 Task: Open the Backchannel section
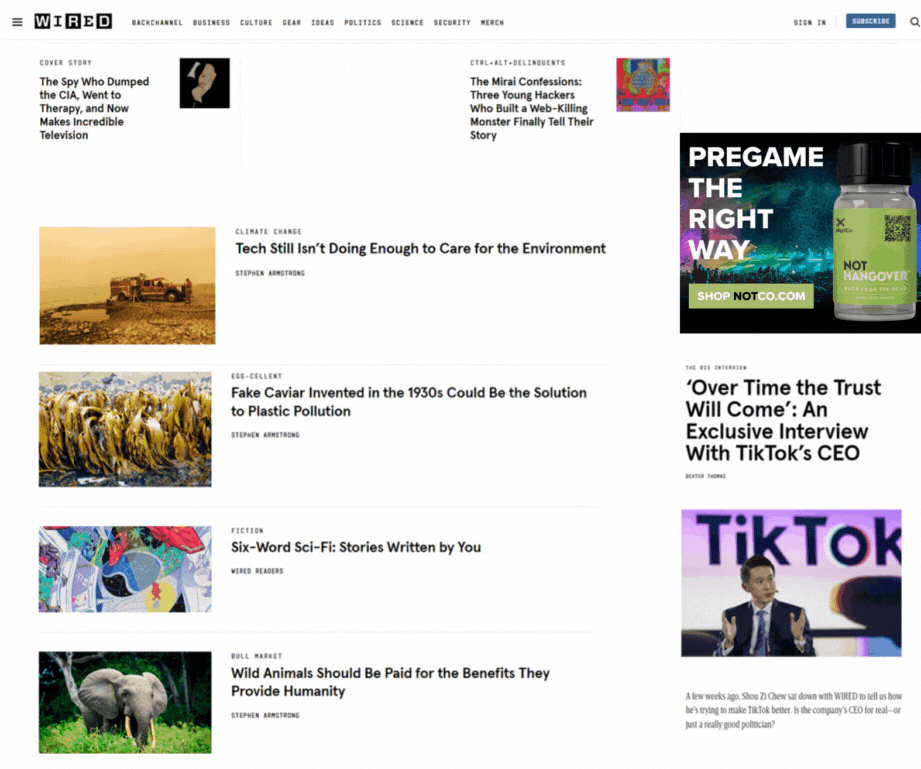[x=157, y=23]
